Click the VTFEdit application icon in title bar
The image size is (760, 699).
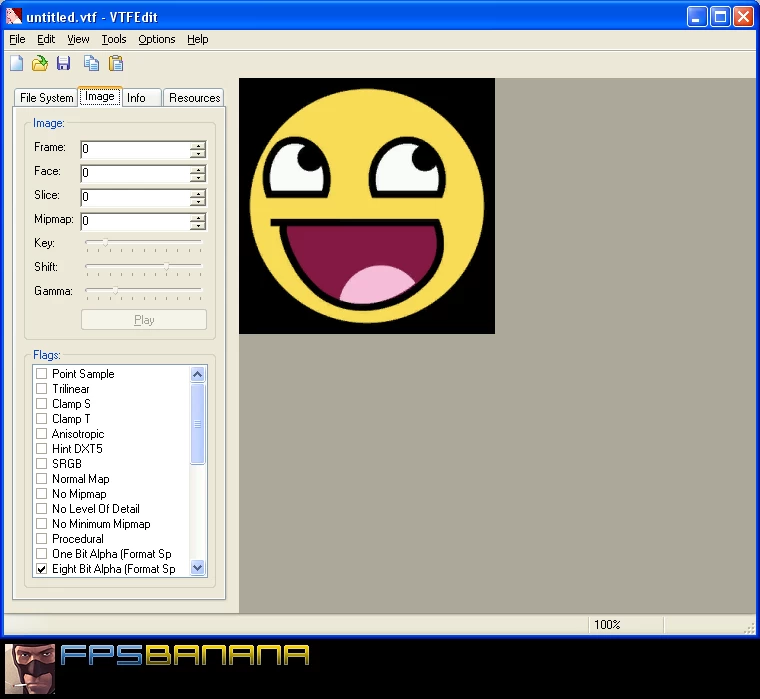14,16
